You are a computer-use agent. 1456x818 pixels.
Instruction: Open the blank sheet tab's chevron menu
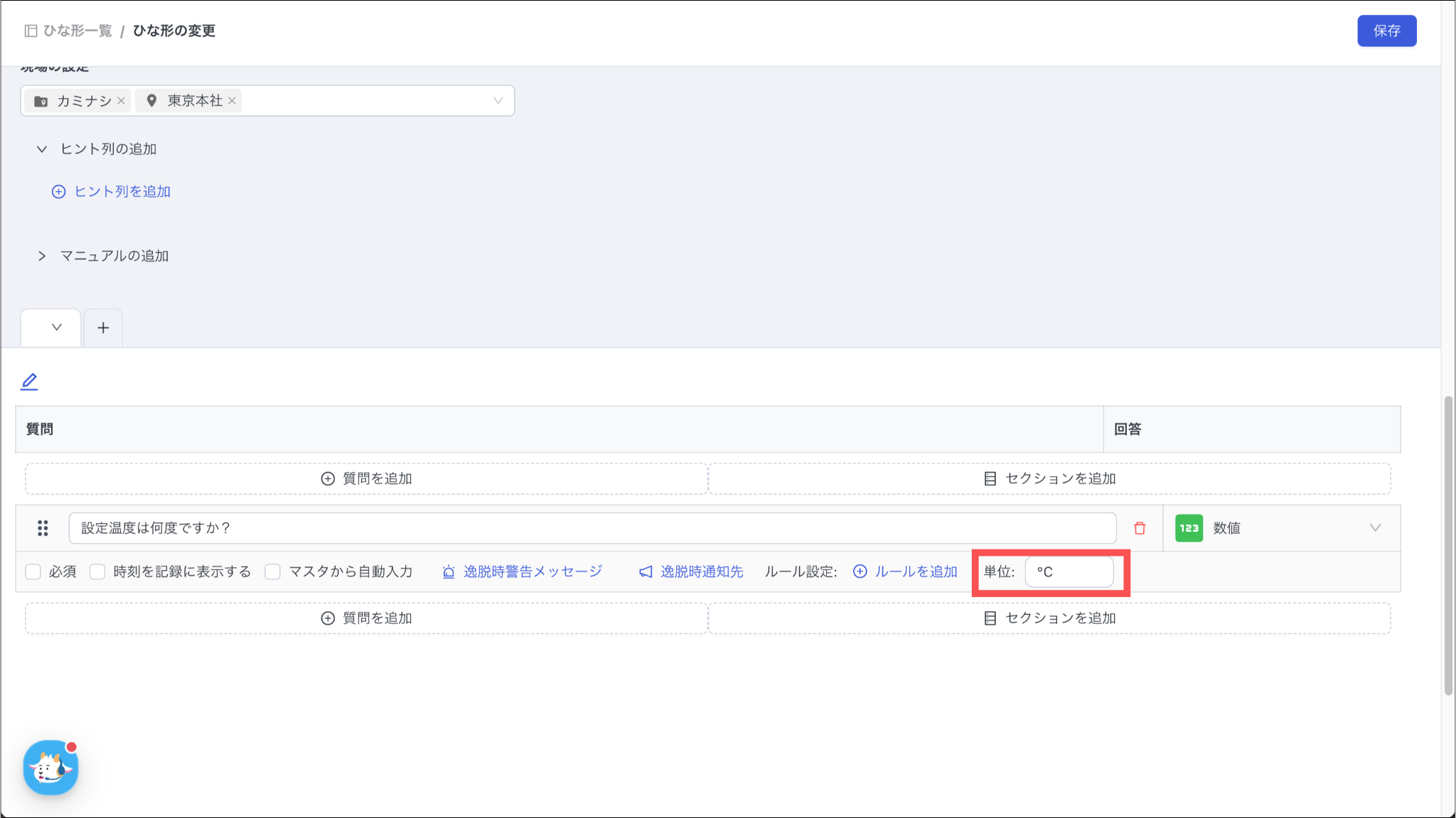point(56,328)
